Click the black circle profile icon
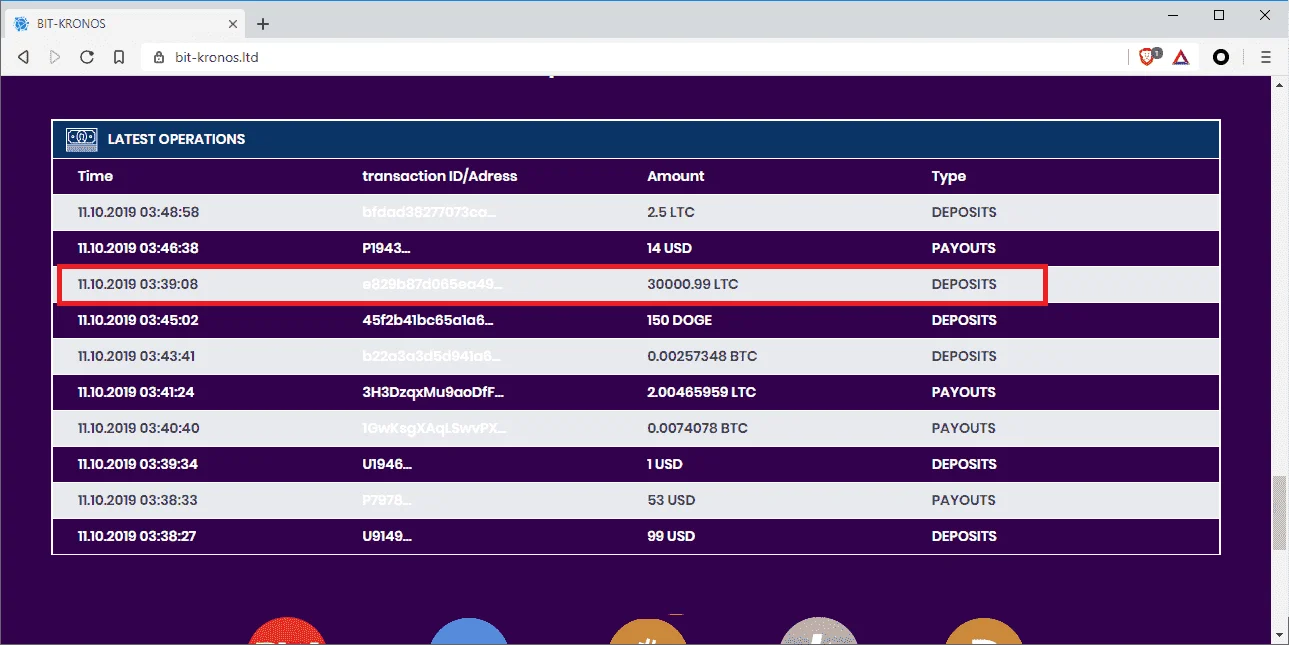 coord(1221,57)
